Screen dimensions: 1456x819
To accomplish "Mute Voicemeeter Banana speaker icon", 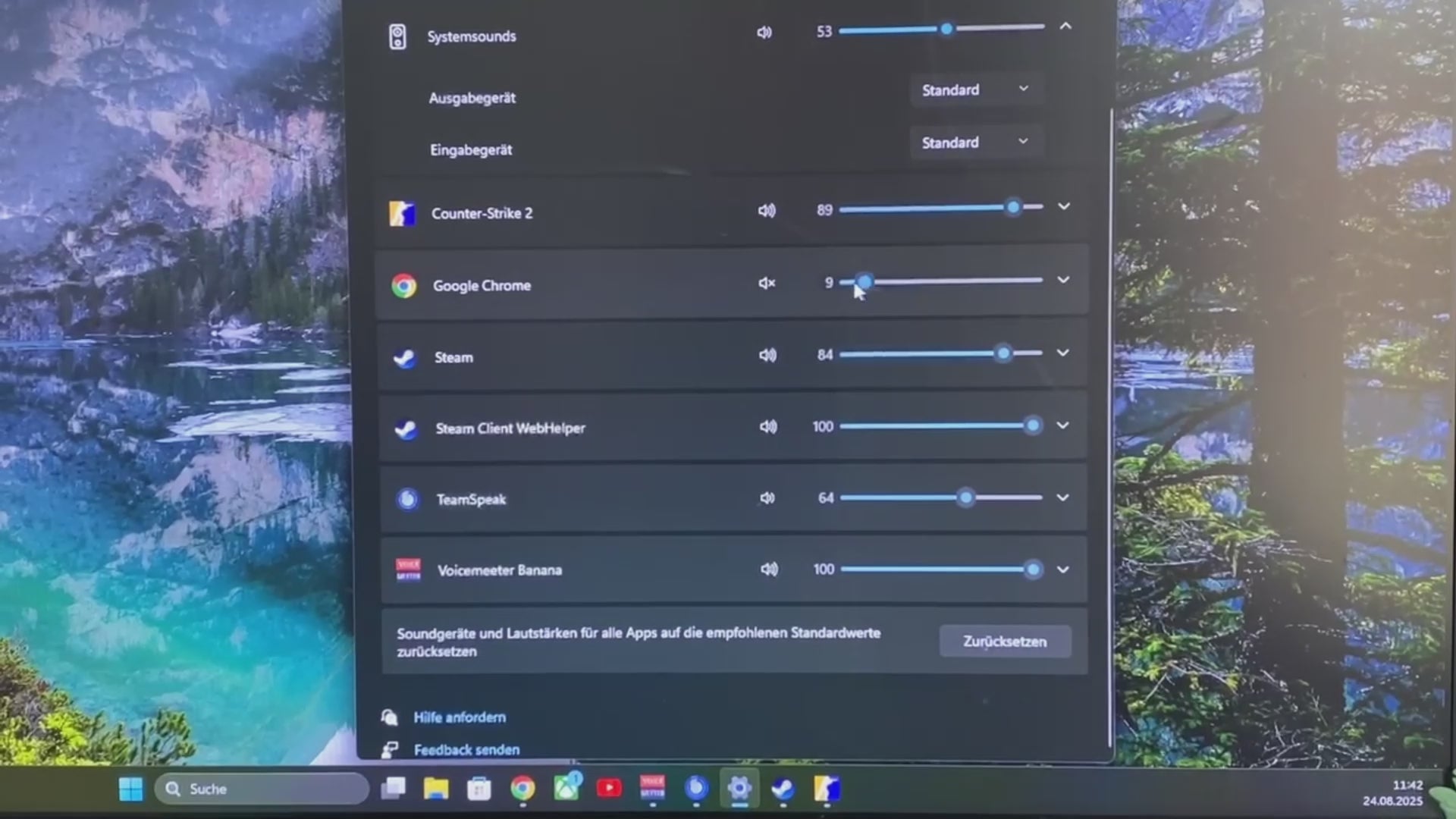I will (x=769, y=569).
